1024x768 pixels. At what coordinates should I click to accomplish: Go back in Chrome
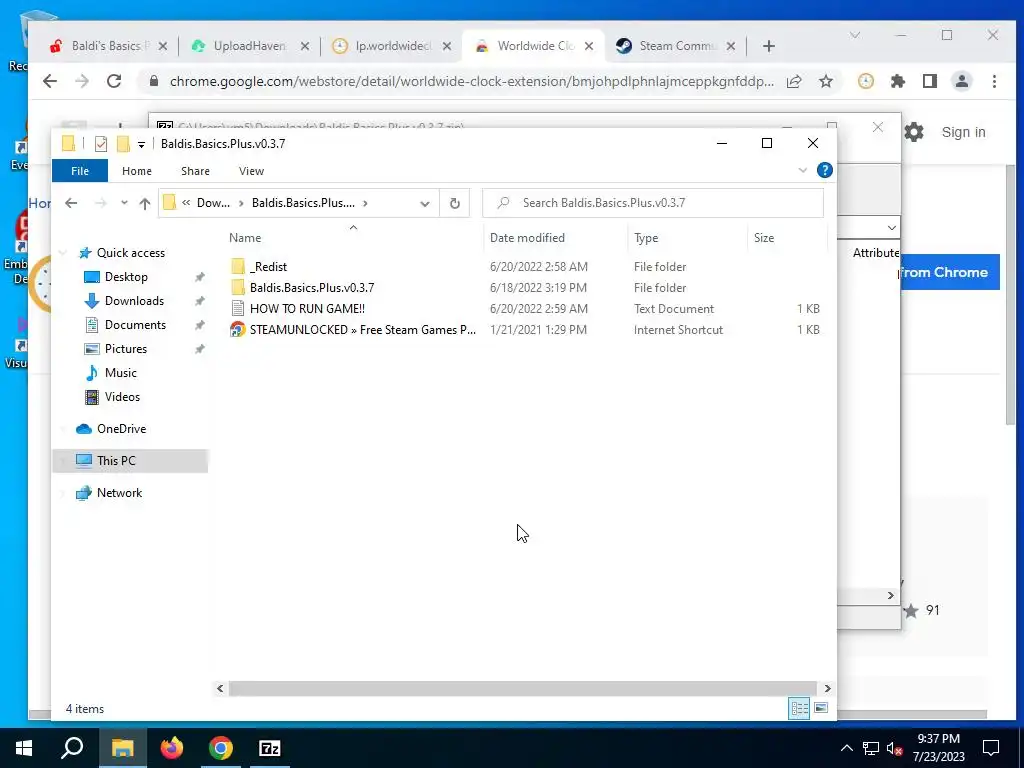(x=50, y=81)
